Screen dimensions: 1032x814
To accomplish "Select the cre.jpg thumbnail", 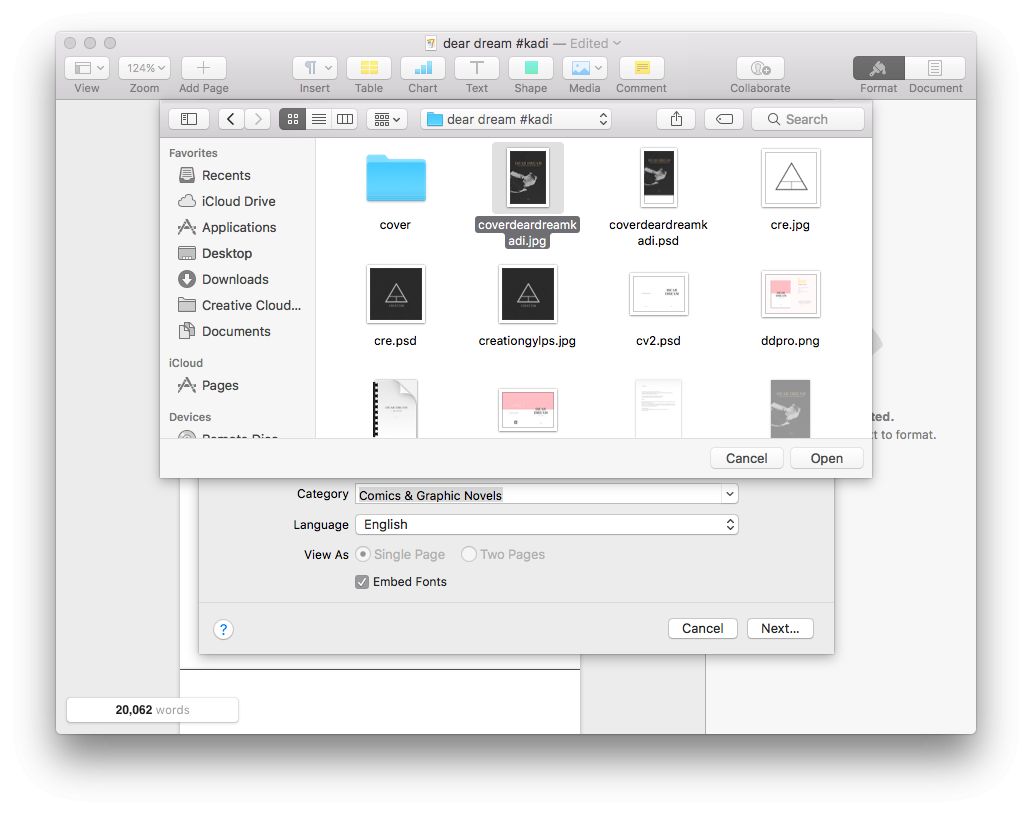I will pyautogui.click(x=790, y=179).
